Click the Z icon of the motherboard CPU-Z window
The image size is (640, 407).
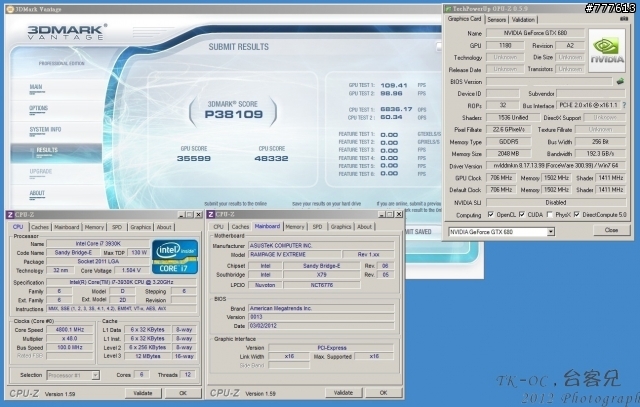click(211, 214)
